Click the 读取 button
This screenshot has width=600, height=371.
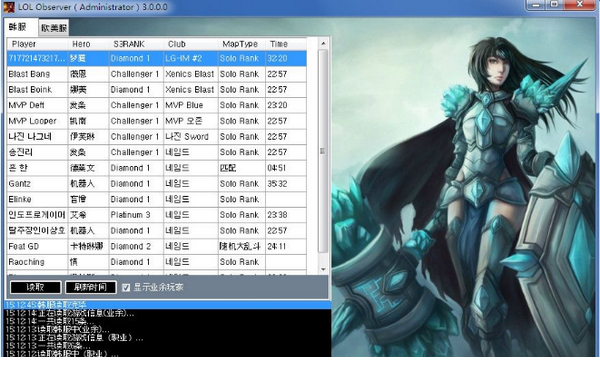tap(36, 287)
